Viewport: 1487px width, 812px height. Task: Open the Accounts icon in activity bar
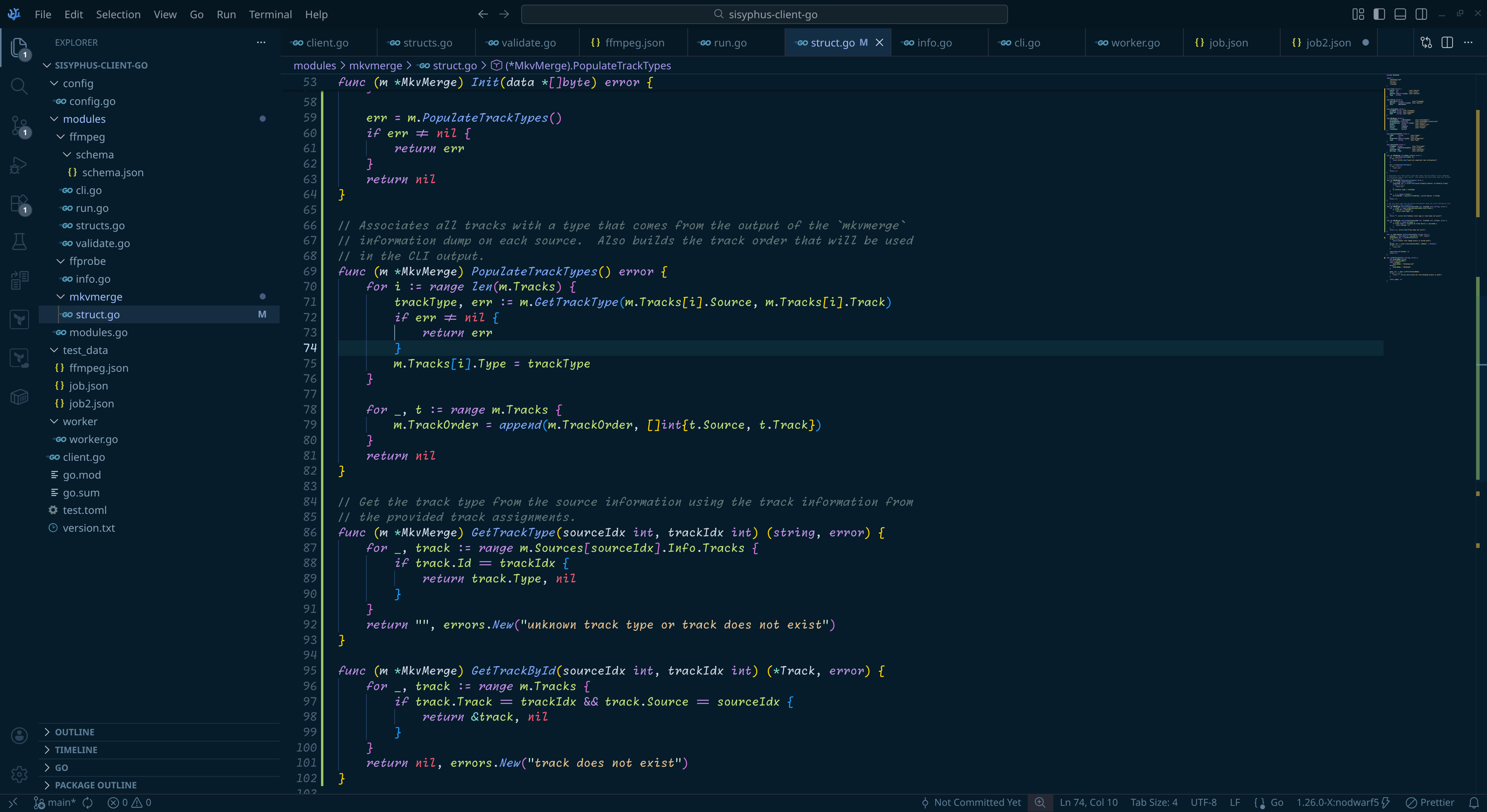coord(19,735)
